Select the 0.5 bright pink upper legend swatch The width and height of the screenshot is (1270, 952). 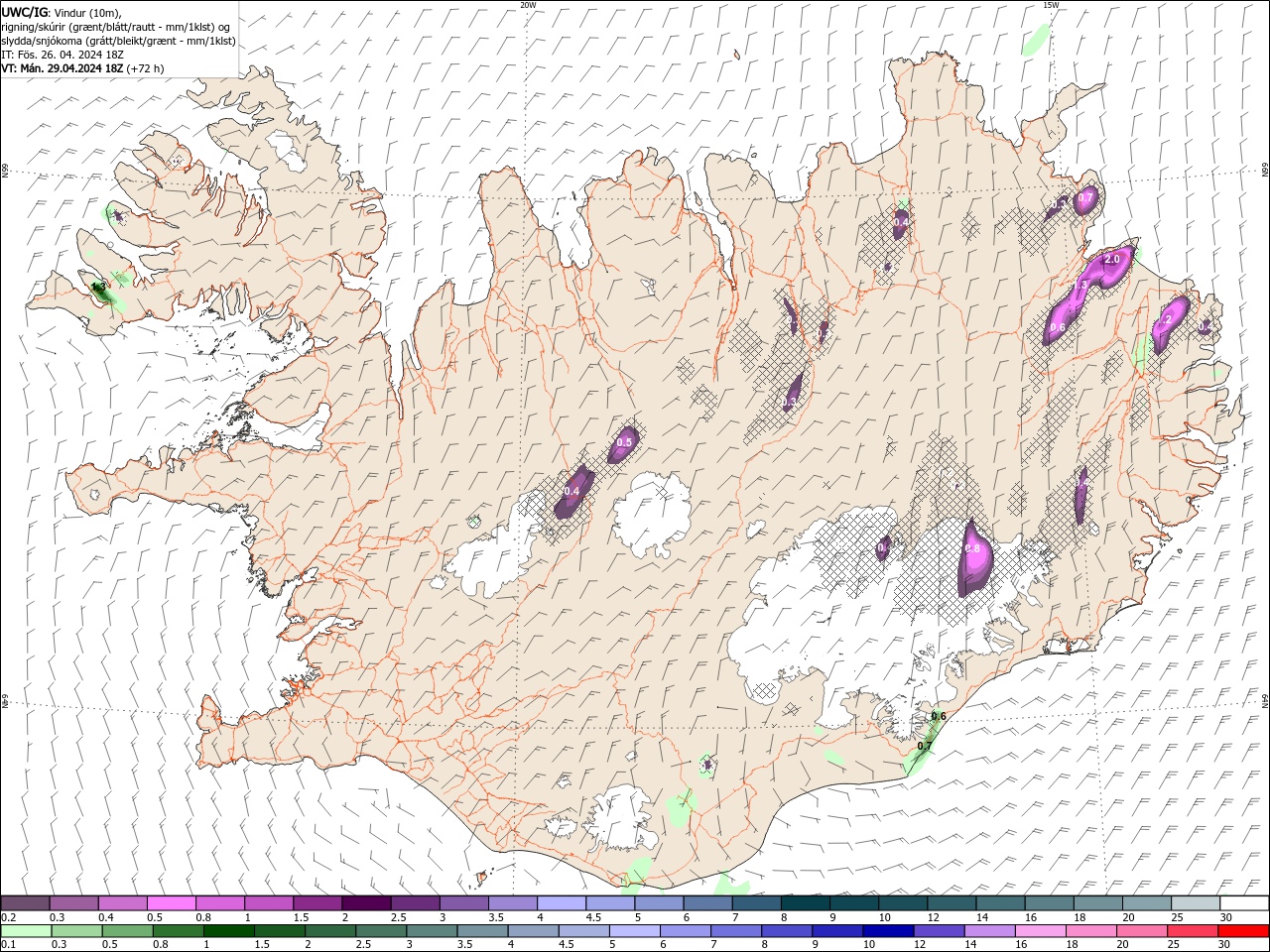[172, 903]
